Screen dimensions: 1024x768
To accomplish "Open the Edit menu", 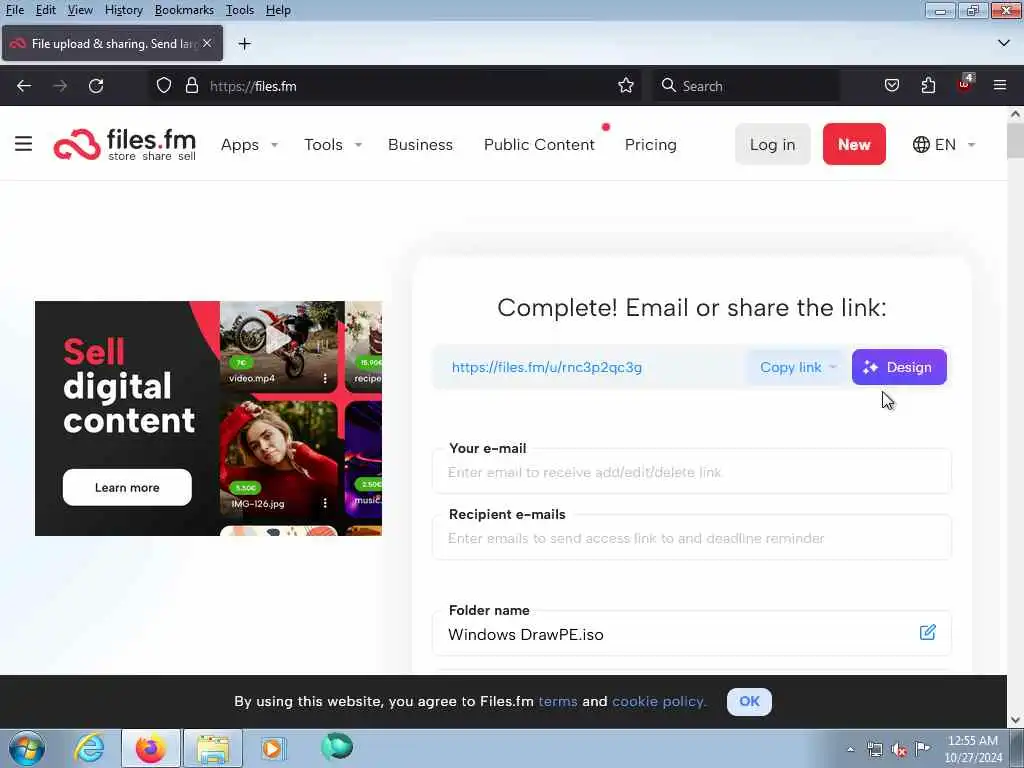I will 45,10.
